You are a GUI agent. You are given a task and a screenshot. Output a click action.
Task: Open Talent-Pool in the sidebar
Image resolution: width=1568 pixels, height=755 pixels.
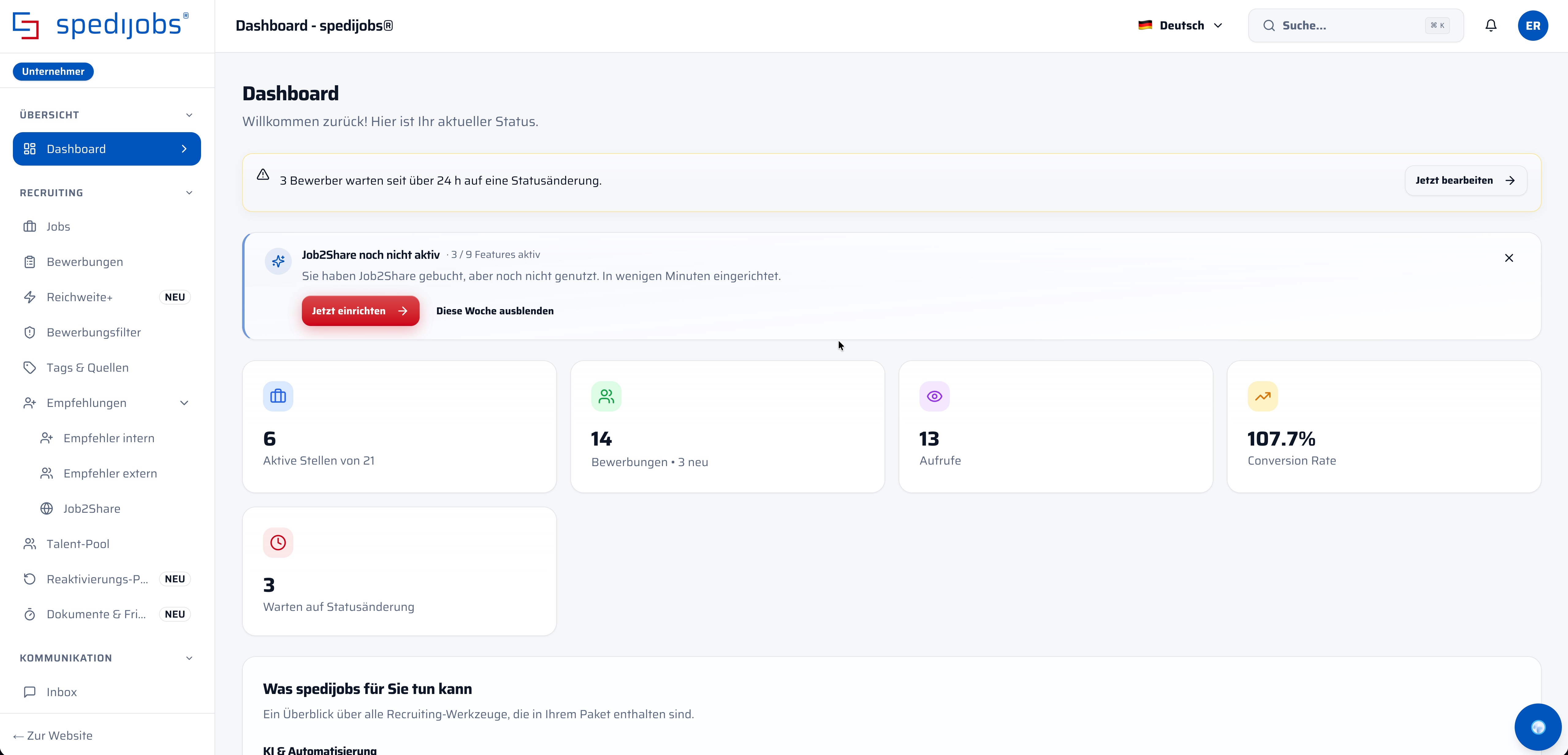107,544
